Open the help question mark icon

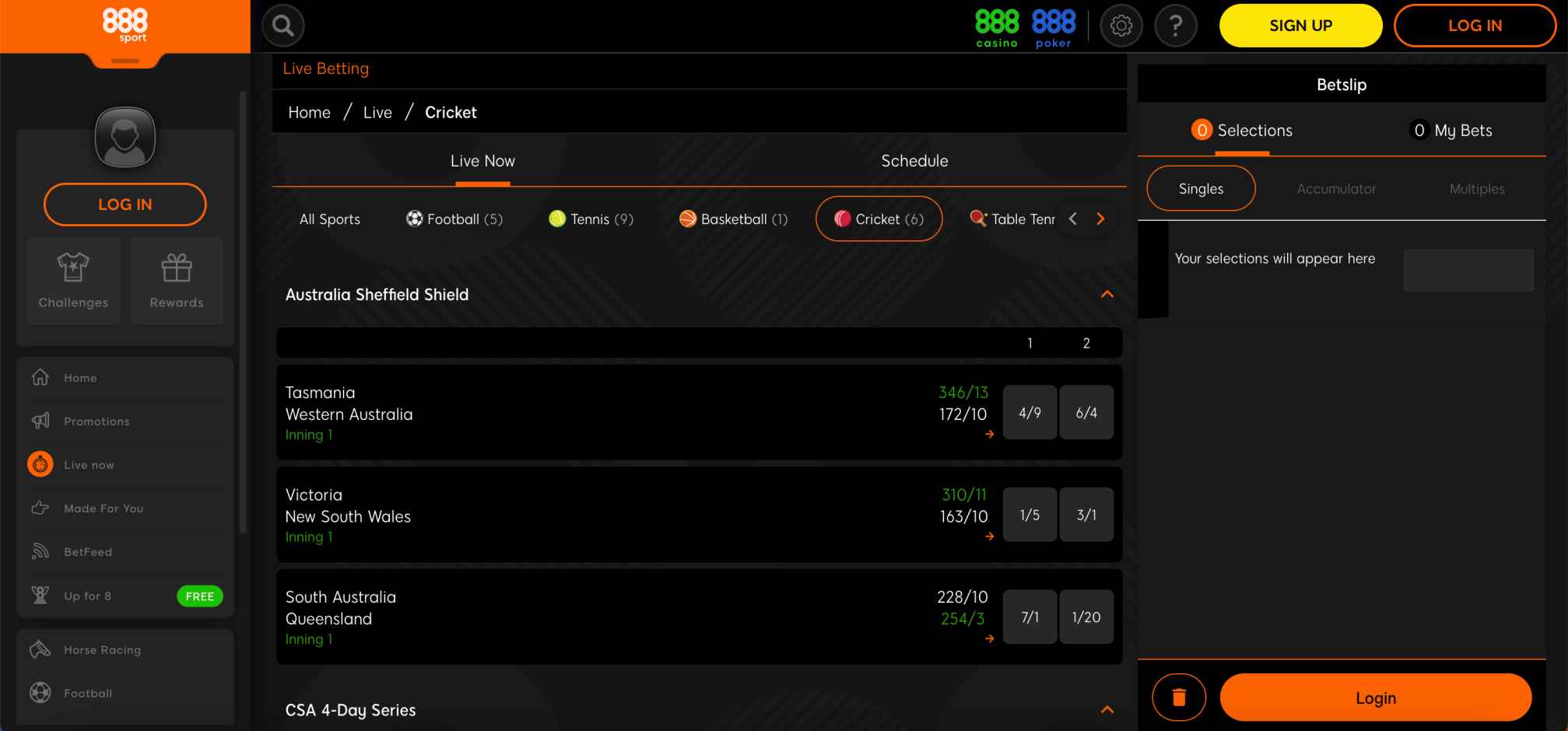pos(1175,25)
